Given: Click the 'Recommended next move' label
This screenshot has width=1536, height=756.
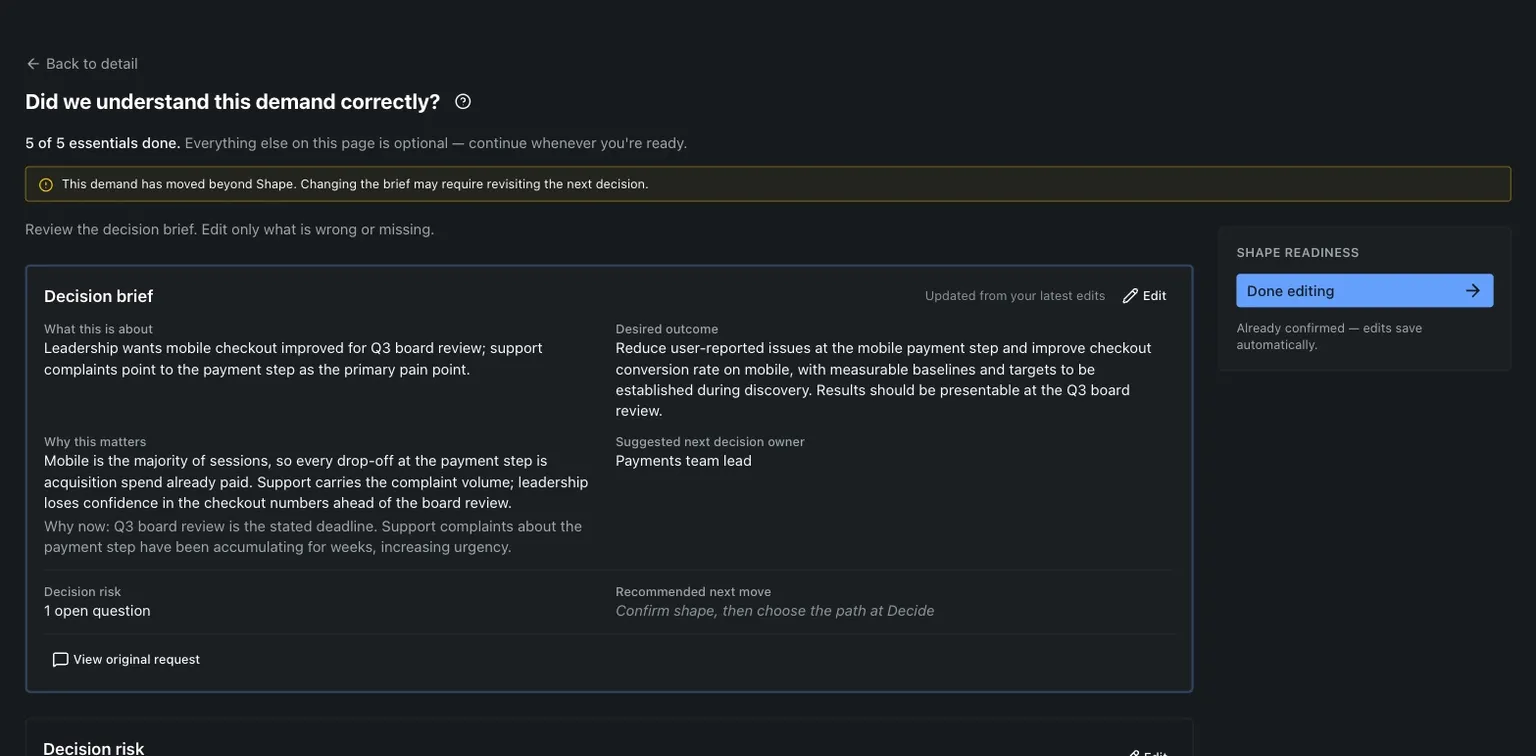Looking at the screenshot, I should [694, 592].
